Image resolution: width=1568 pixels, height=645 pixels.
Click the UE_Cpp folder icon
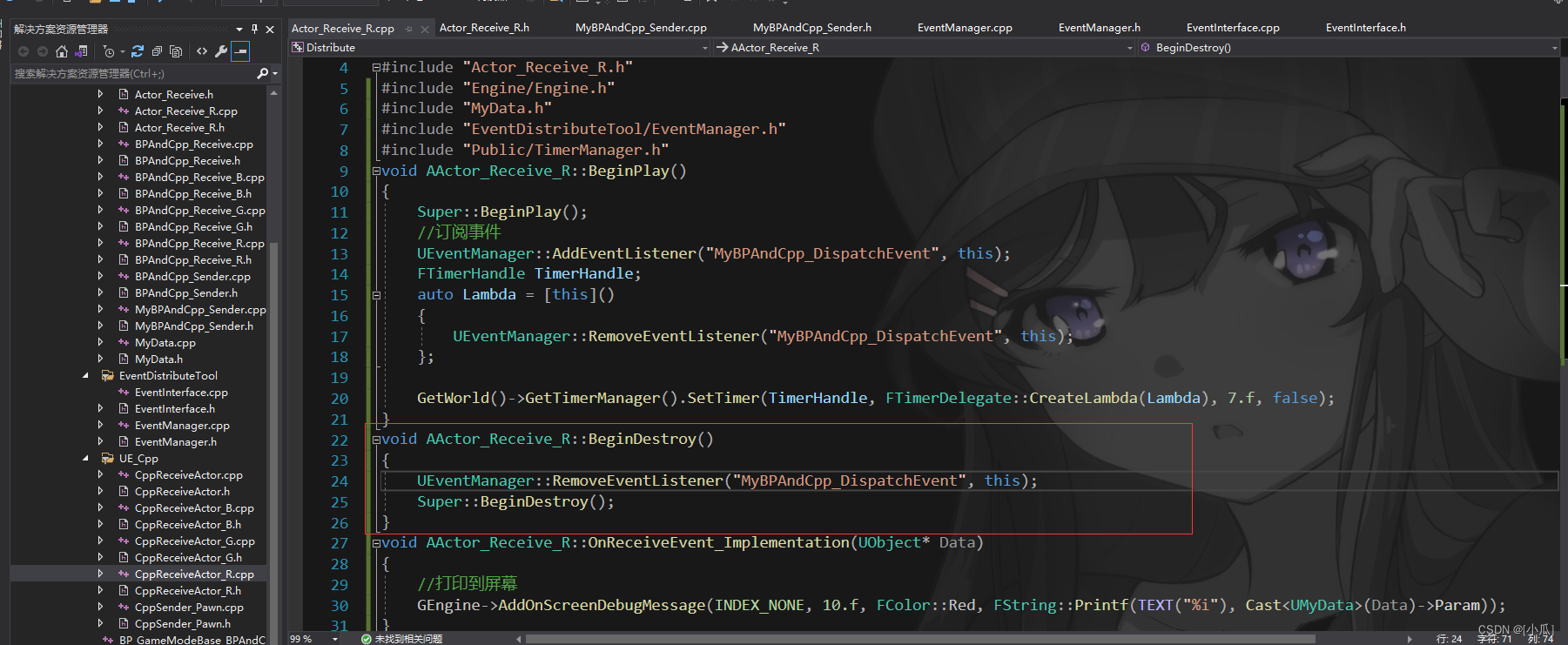click(108, 459)
